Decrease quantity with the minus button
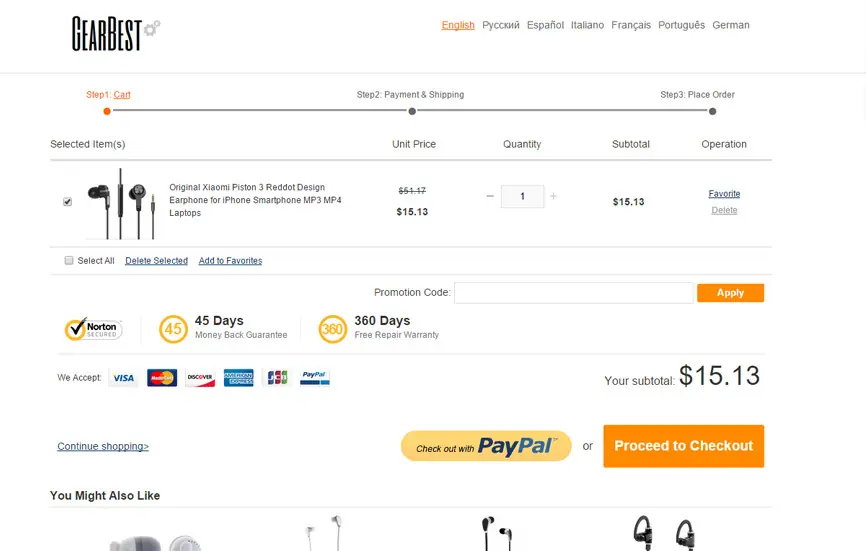 tap(490, 197)
